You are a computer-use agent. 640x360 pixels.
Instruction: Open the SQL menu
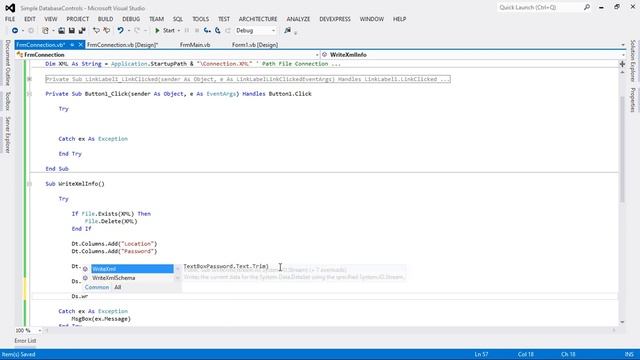point(178,19)
